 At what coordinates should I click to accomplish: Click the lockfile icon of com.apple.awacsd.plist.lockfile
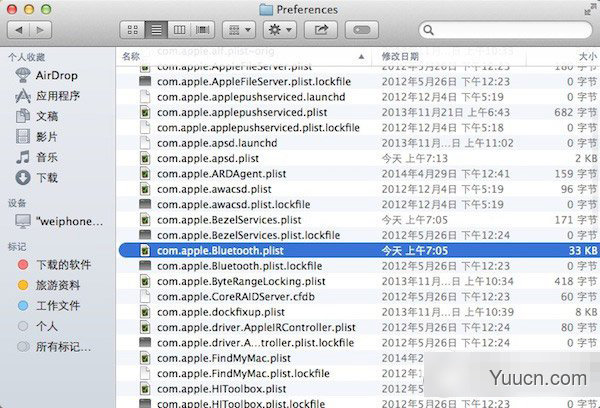(145, 204)
